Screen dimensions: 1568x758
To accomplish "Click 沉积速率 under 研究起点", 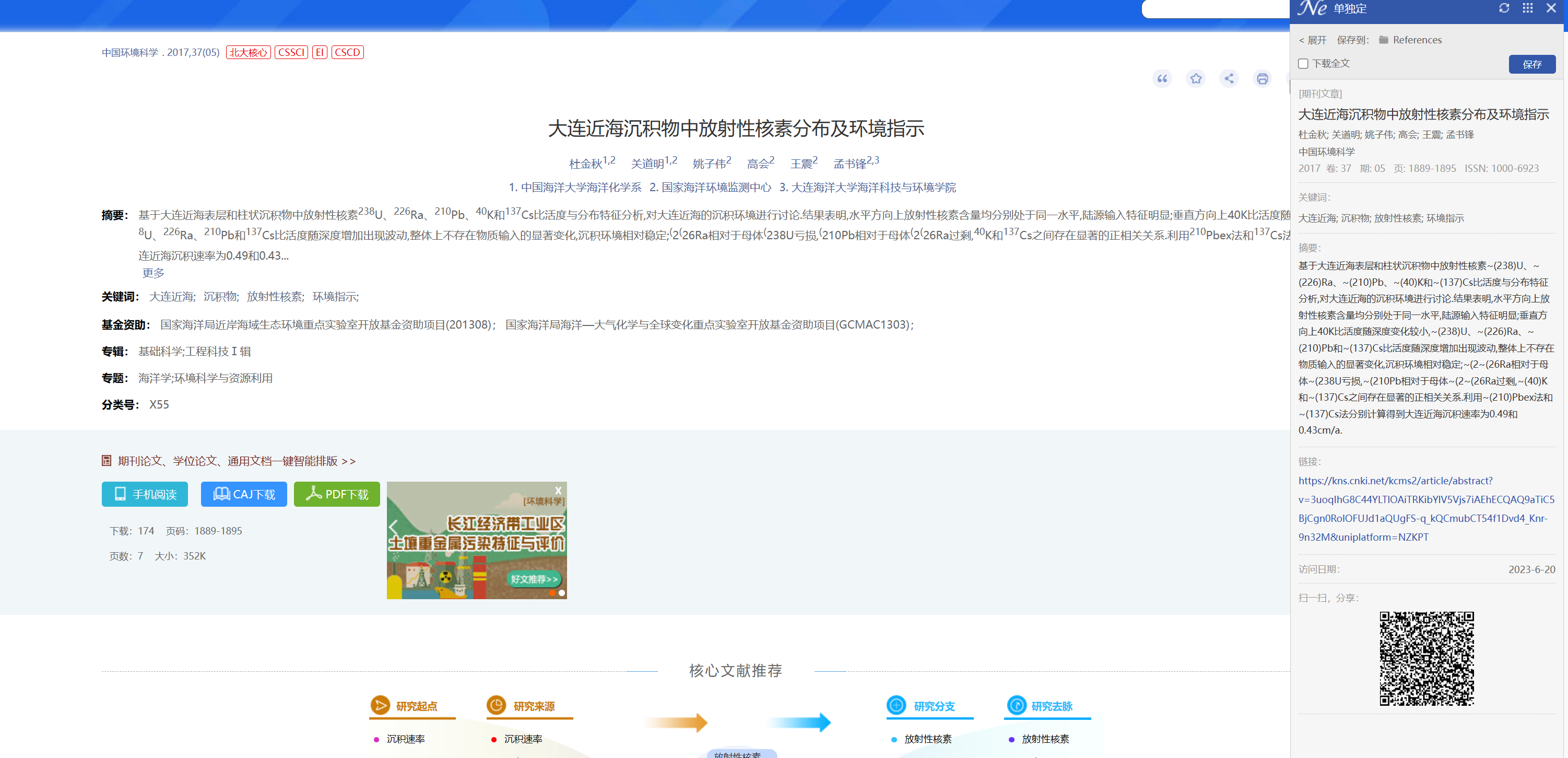I will point(405,739).
